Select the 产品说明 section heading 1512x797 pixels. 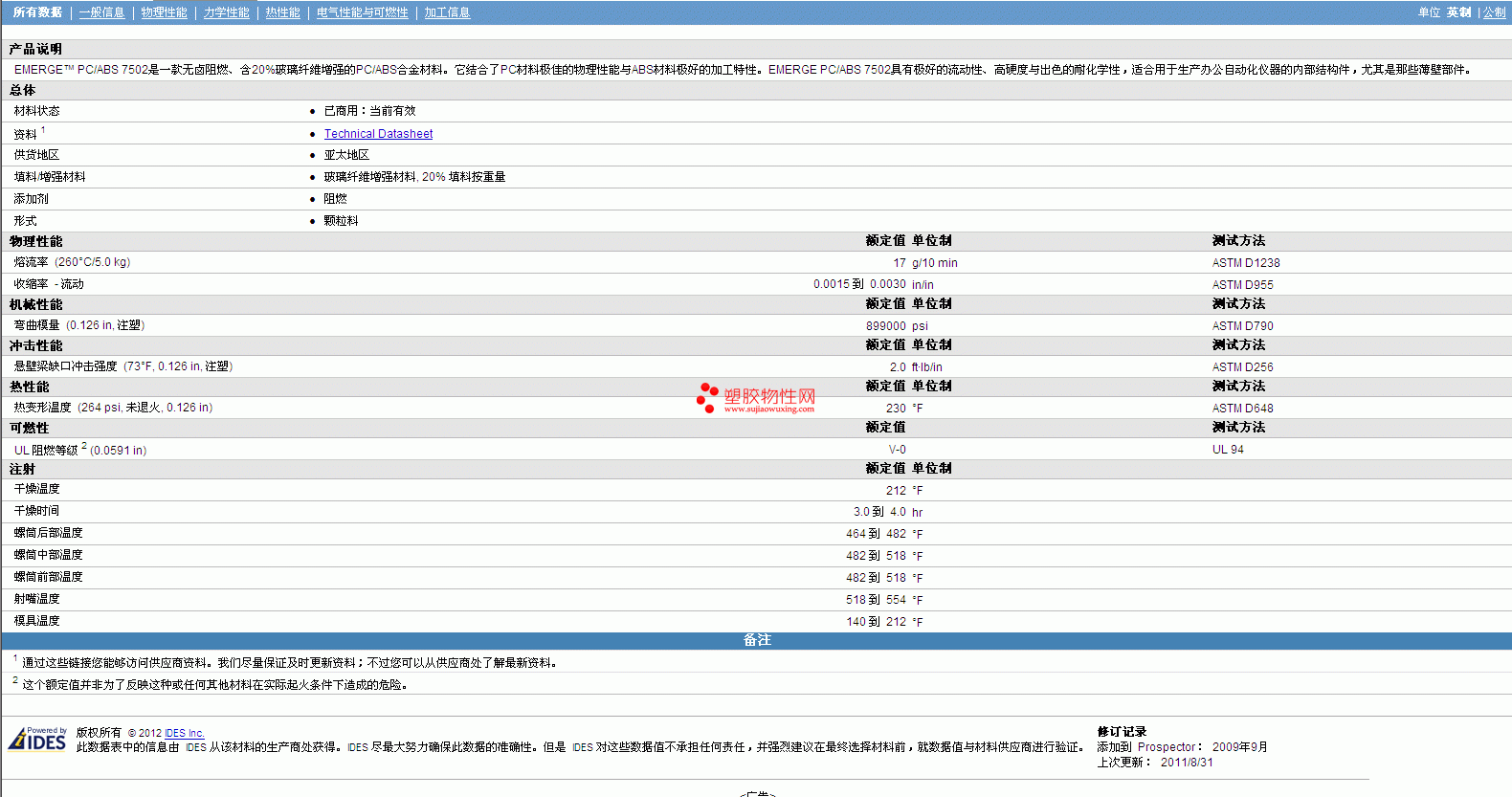35,49
